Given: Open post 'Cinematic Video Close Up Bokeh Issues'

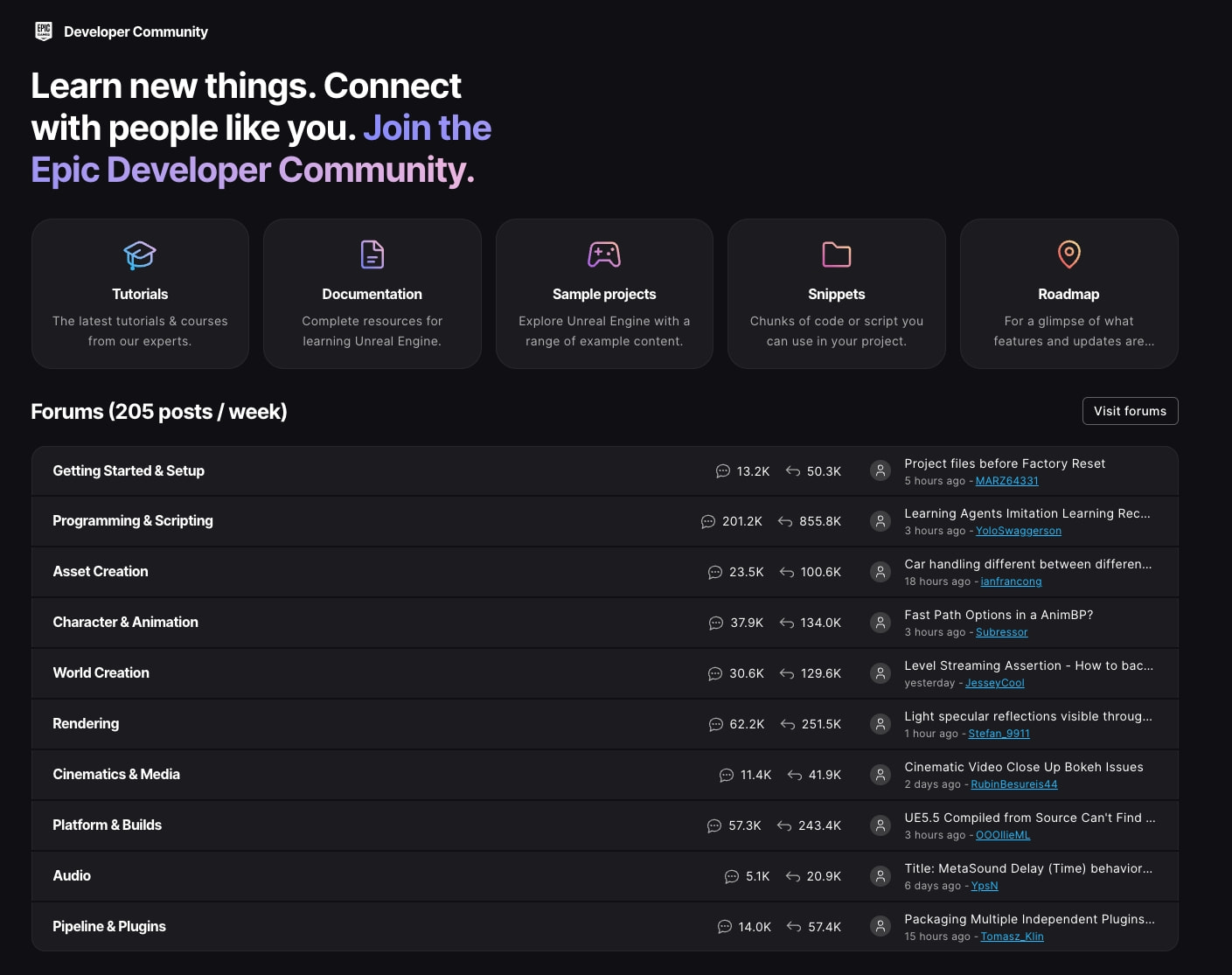Looking at the screenshot, I should (1024, 767).
